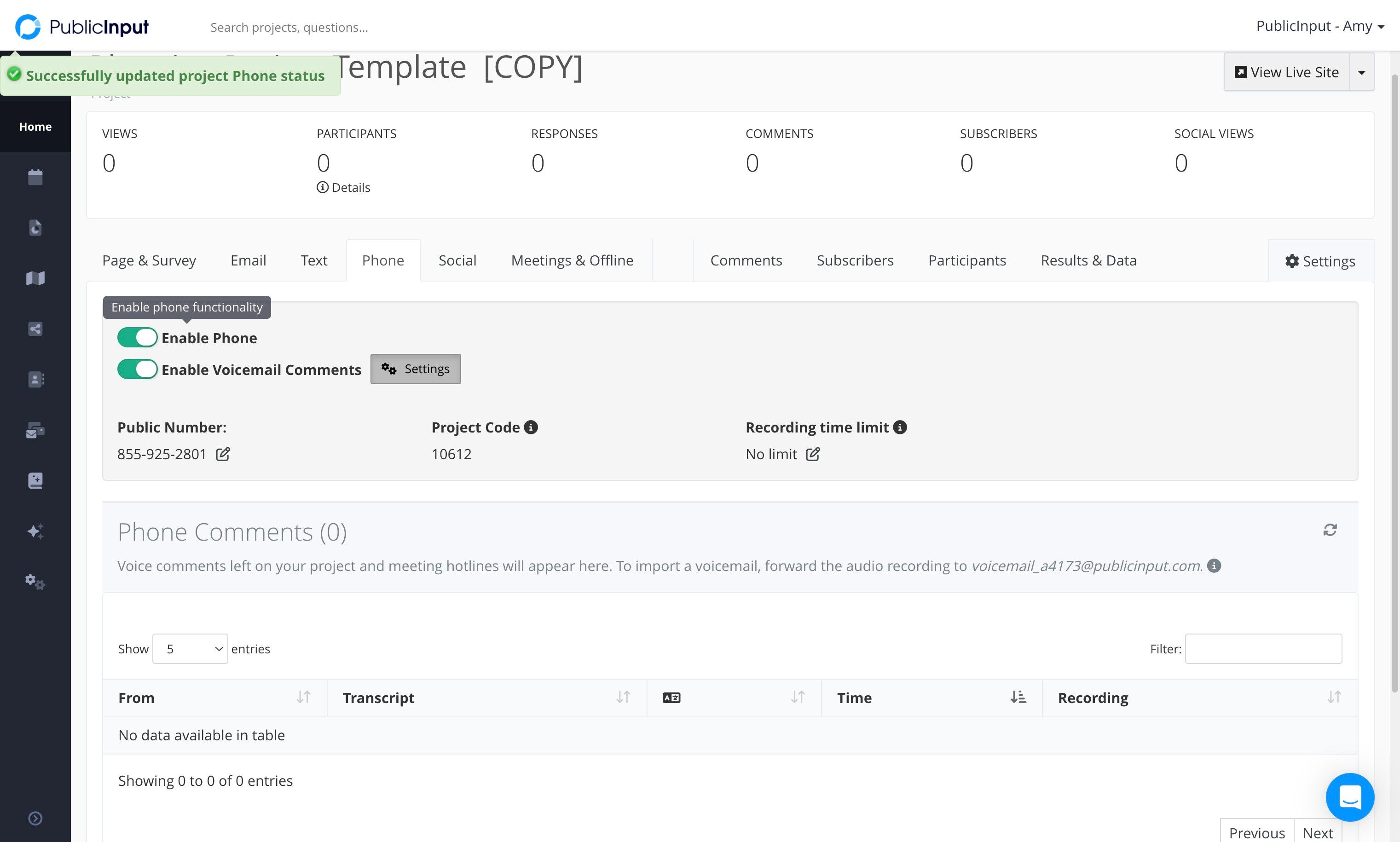Click the Filter input field
This screenshot has height=842, width=1400.
click(1263, 648)
